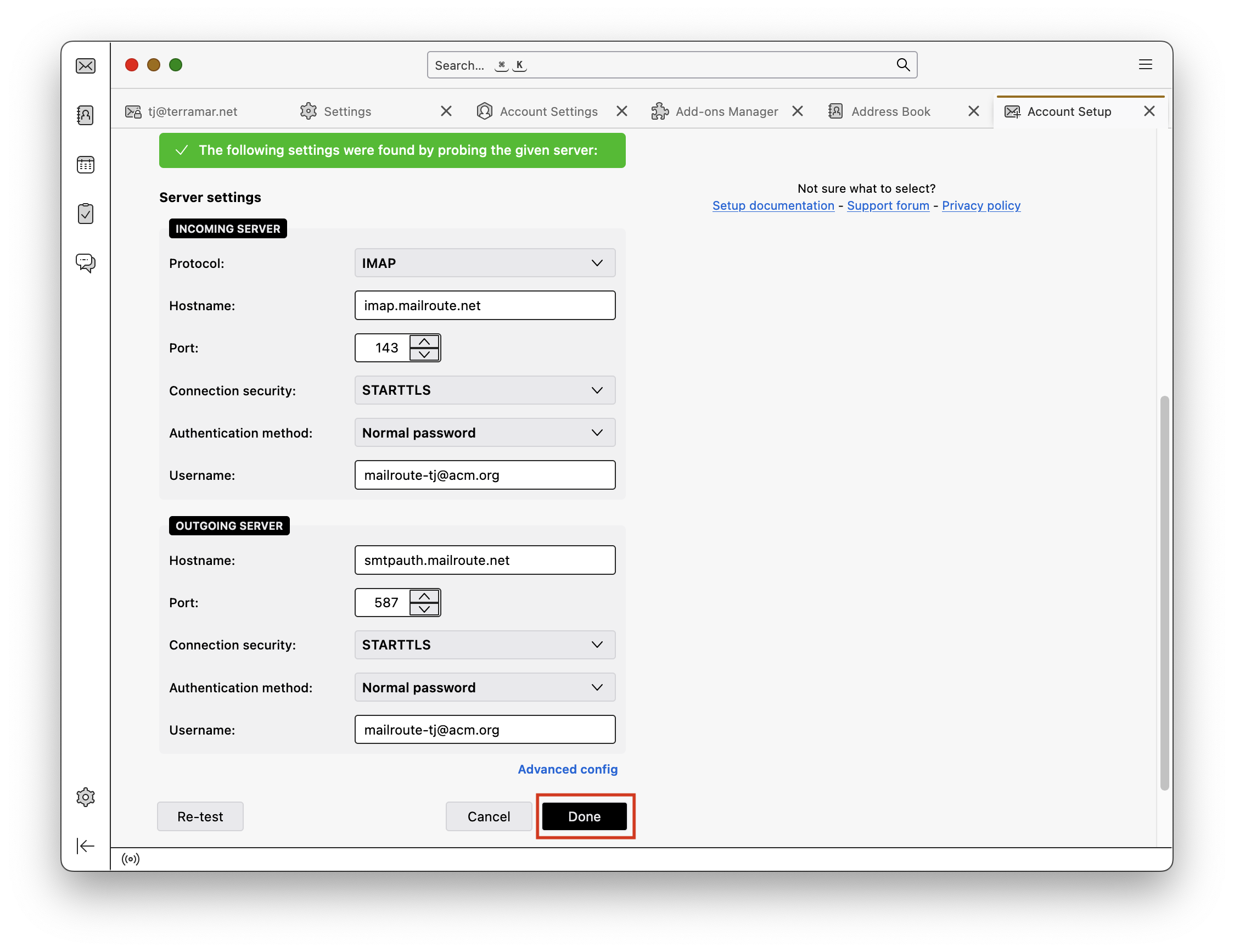This screenshot has height=952, width=1234.
Task: Open the Calendar sidebar icon
Action: pos(85,165)
